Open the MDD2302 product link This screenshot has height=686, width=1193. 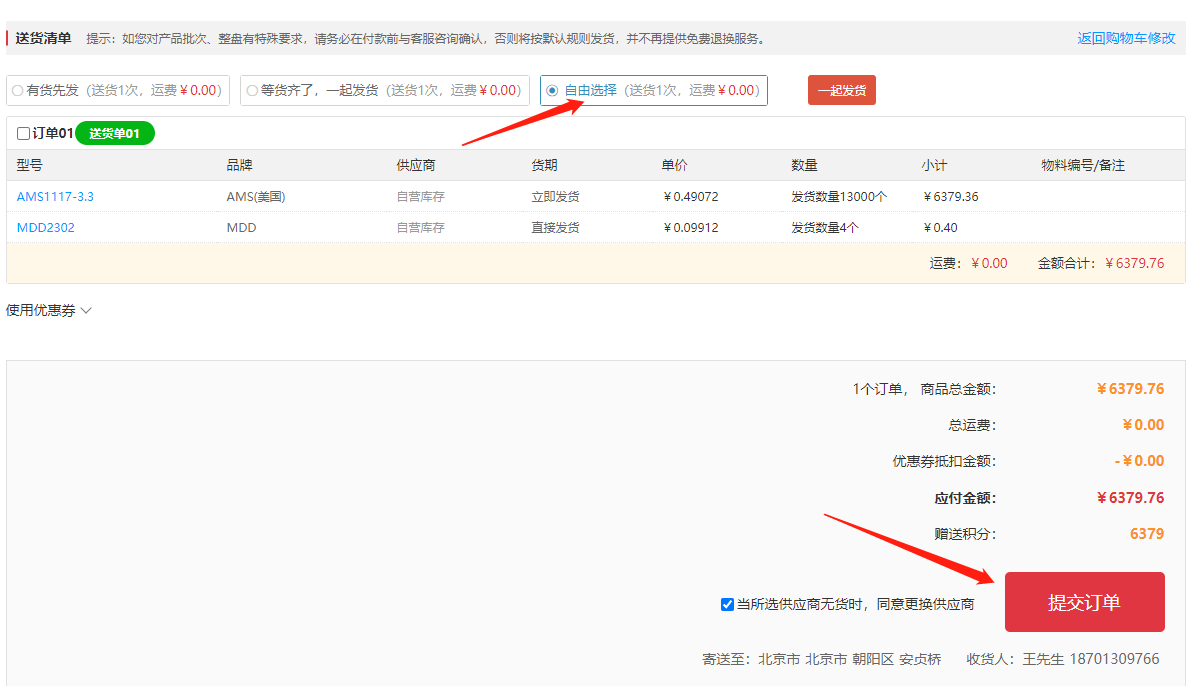click(46, 227)
